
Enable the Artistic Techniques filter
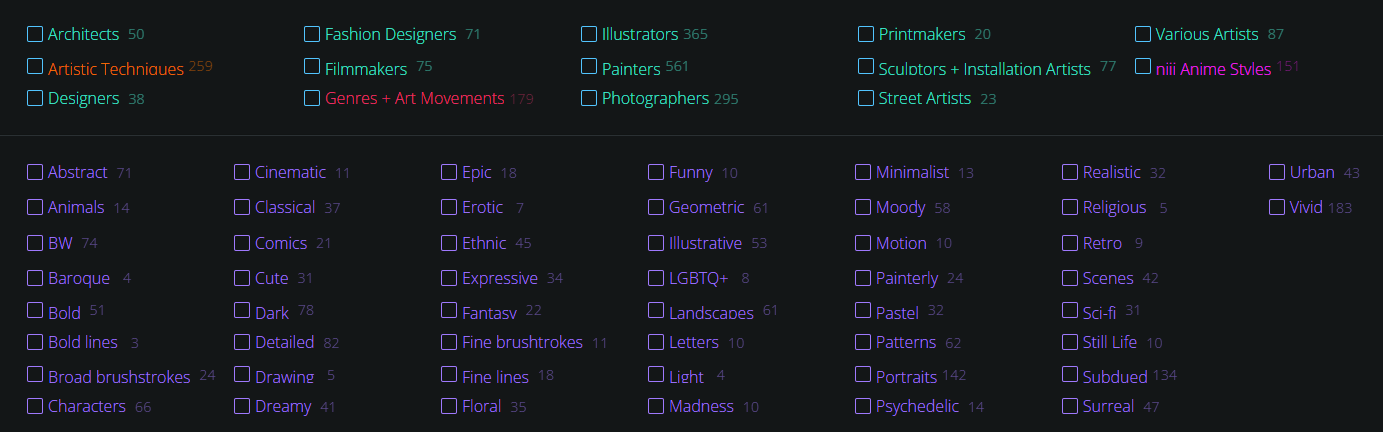35,66
